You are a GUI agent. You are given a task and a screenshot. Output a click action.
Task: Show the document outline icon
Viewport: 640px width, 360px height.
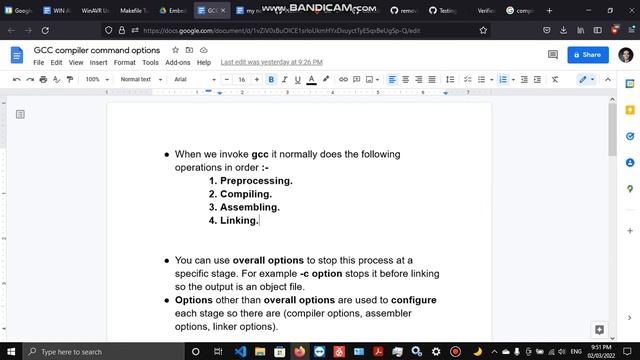pos(20,114)
